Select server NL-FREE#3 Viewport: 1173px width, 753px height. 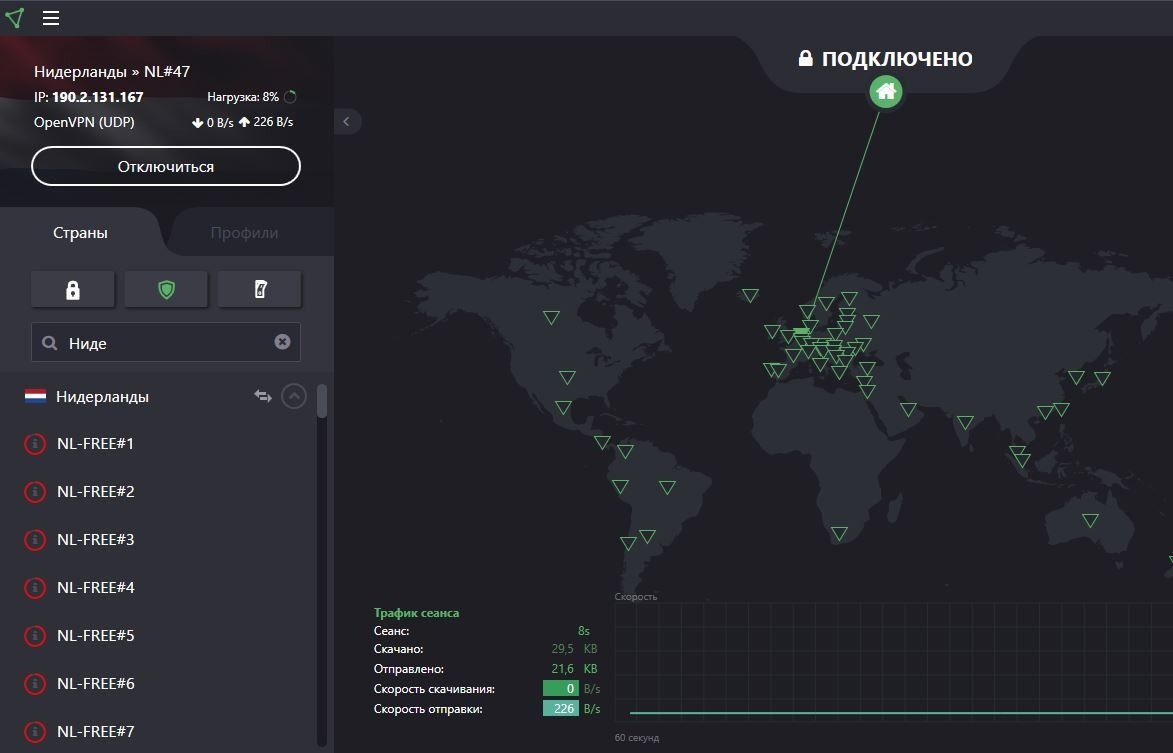tap(96, 539)
